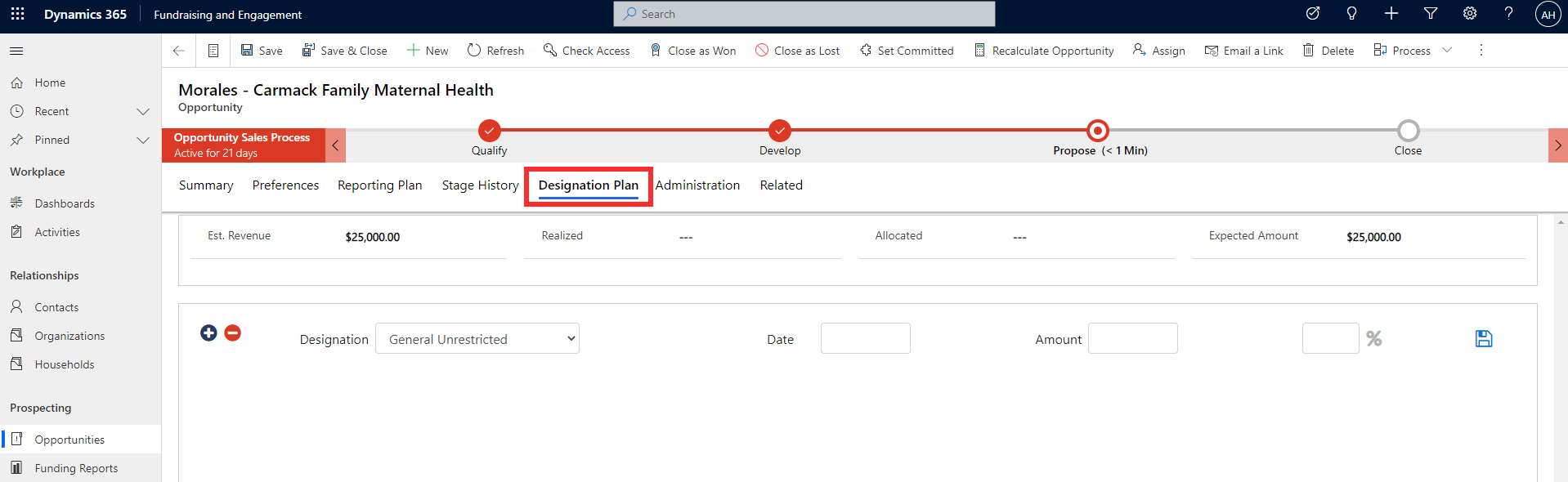Open the Dynamics 365 app launcher grid

tap(17, 14)
